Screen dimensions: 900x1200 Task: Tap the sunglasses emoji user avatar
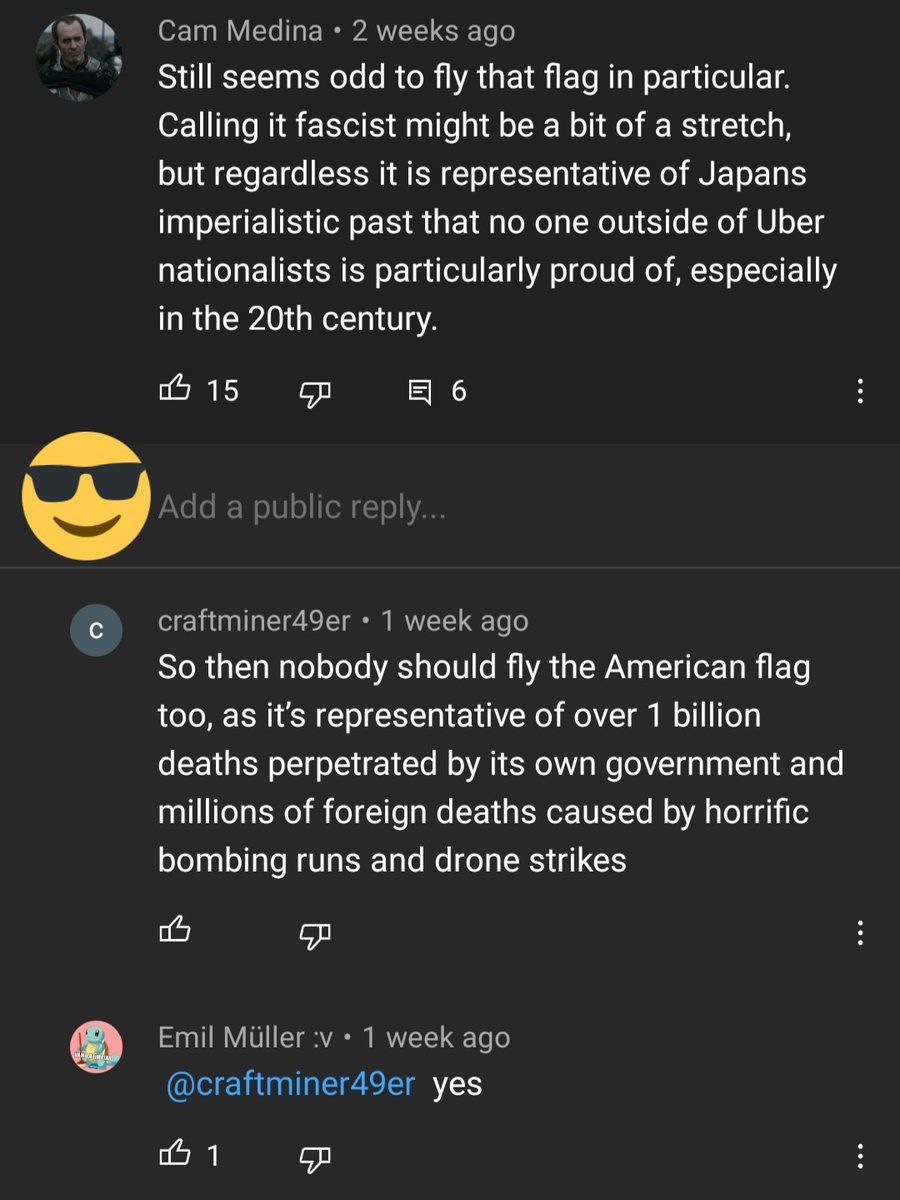tap(85, 494)
